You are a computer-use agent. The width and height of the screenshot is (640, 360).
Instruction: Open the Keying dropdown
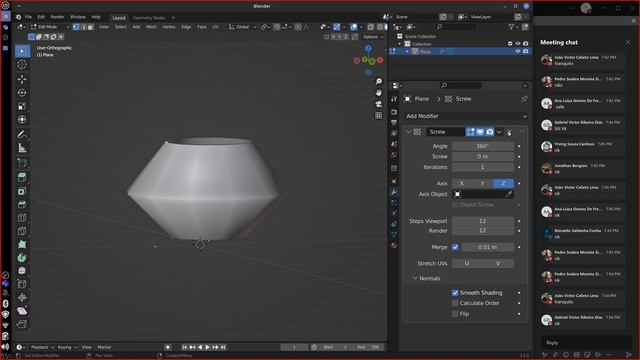pyautogui.click(x=67, y=347)
